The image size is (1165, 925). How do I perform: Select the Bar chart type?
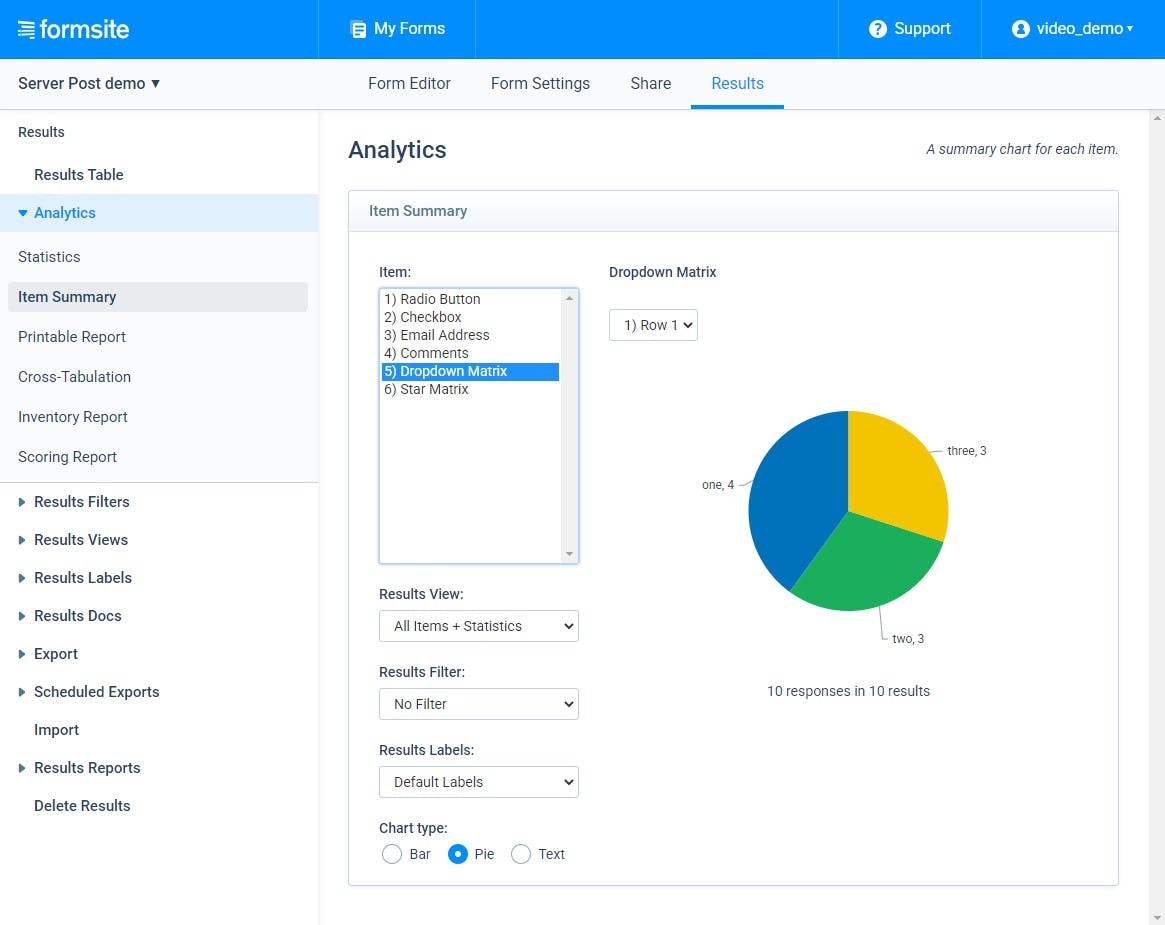pos(392,854)
